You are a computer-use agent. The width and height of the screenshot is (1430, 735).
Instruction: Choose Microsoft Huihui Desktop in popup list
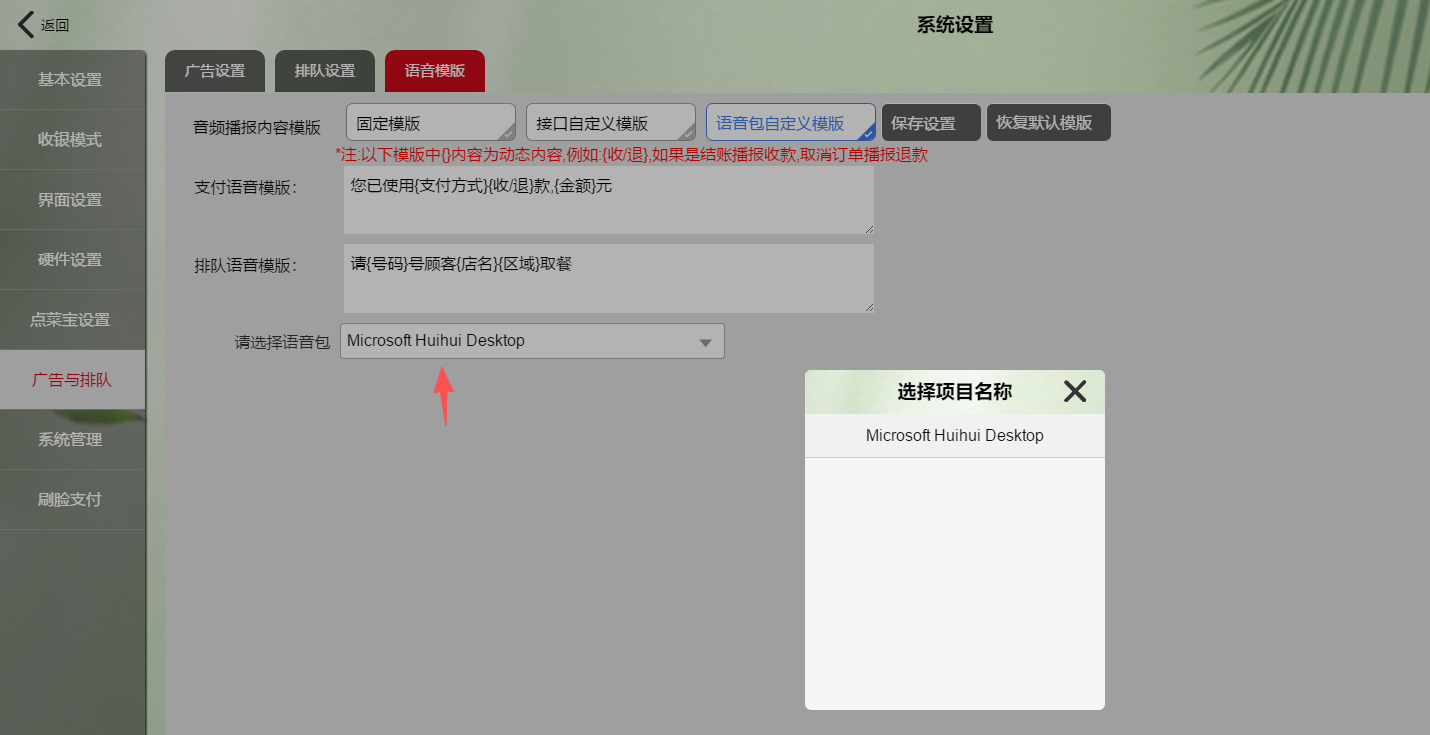point(954,436)
